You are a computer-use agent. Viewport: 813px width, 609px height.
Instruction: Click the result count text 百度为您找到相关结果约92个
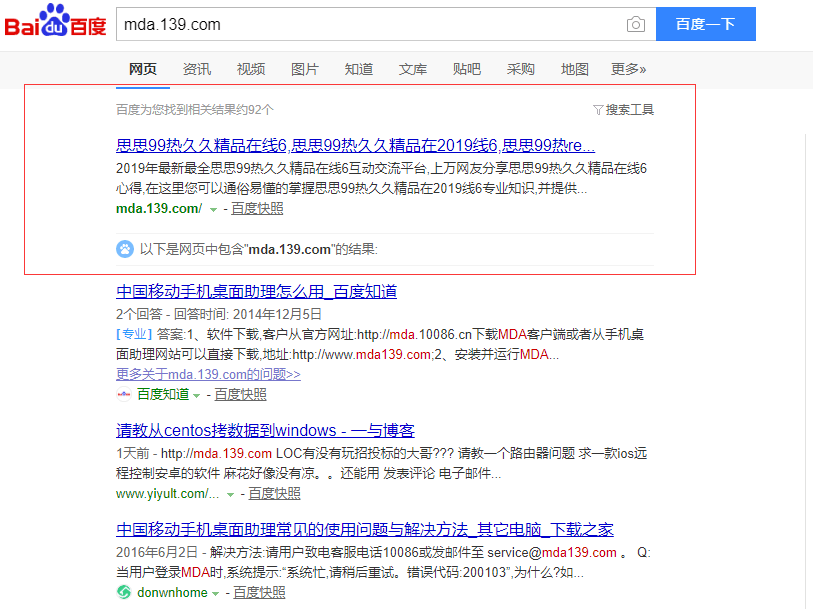[x=195, y=110]
